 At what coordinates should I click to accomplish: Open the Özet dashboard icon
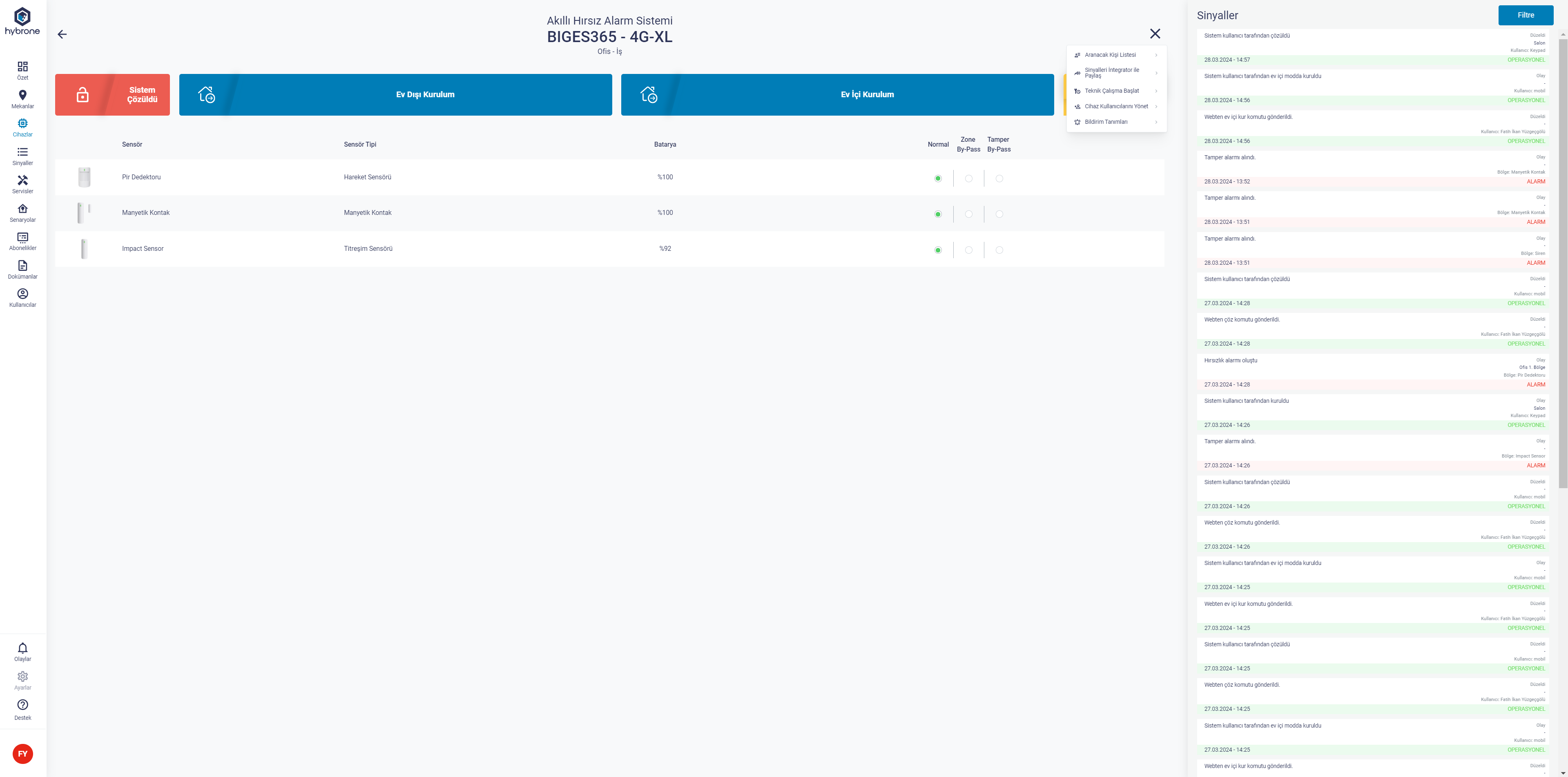pyautogui.click(x=22, y=66)
